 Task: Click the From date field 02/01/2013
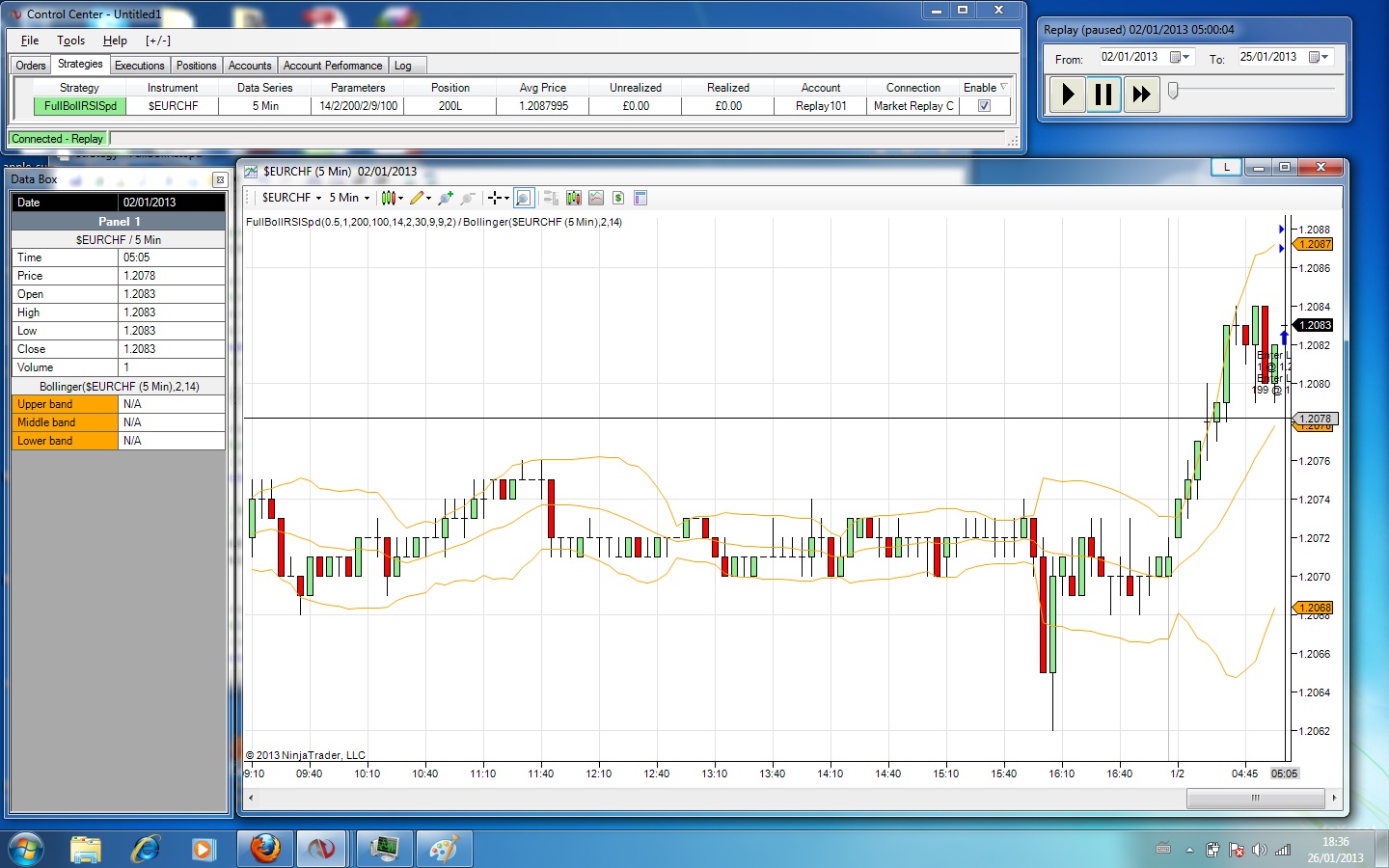[x=1130, y=57]
